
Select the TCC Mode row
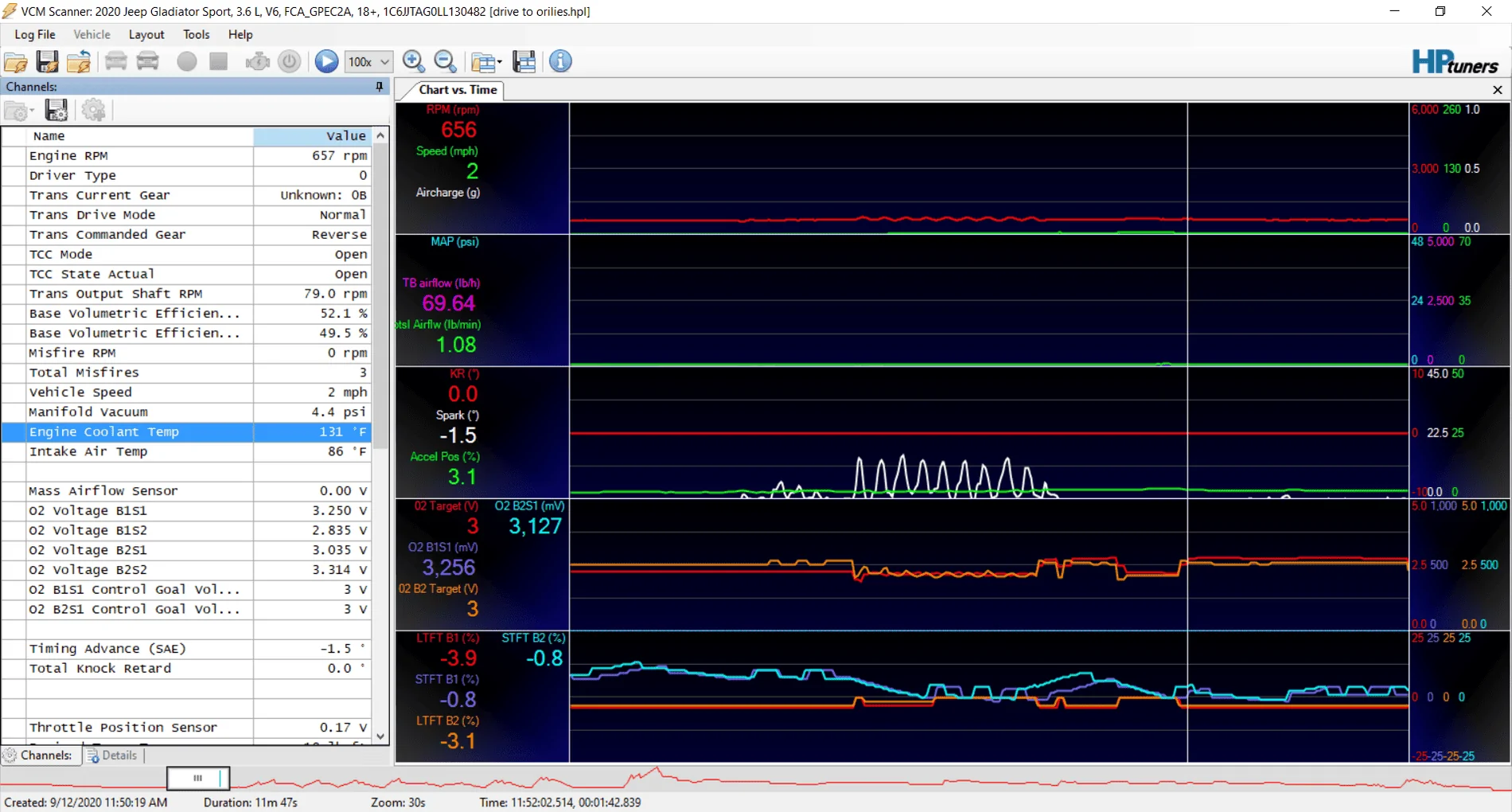click(187, 255)
